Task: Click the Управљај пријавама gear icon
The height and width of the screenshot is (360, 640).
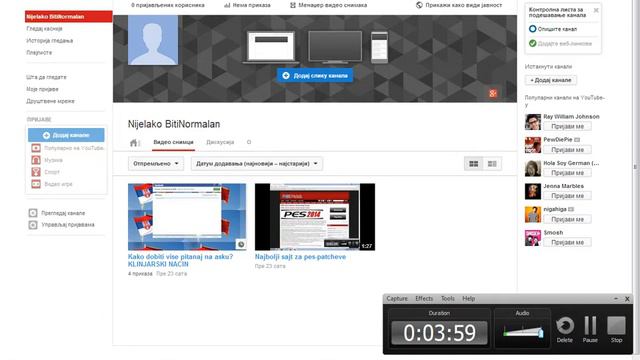Action: pos(33,225)
